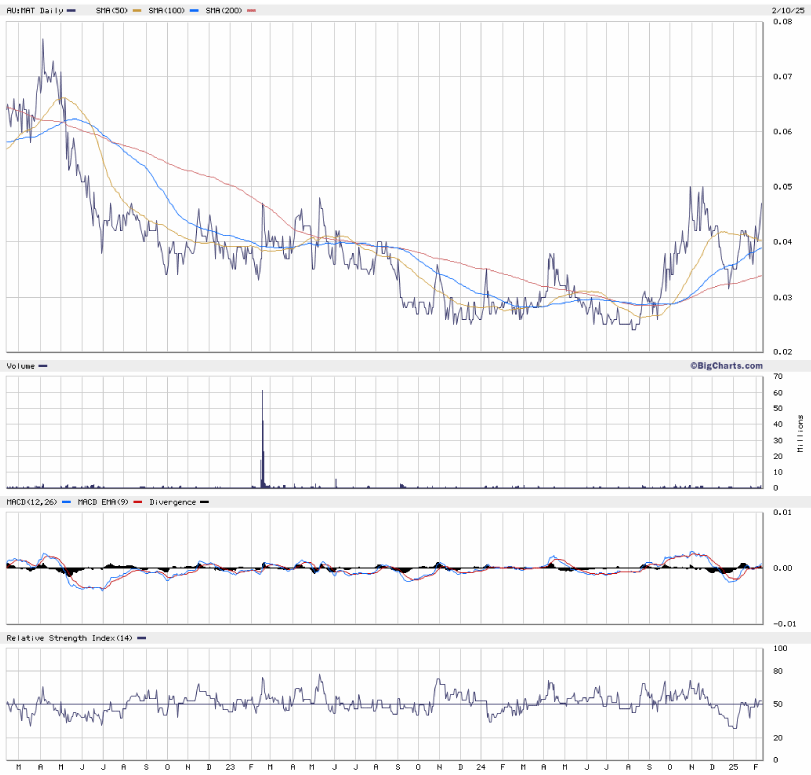The image size is (811, 775).
Task: Click the 0.08 price axis label
Action: click(778, 21)
